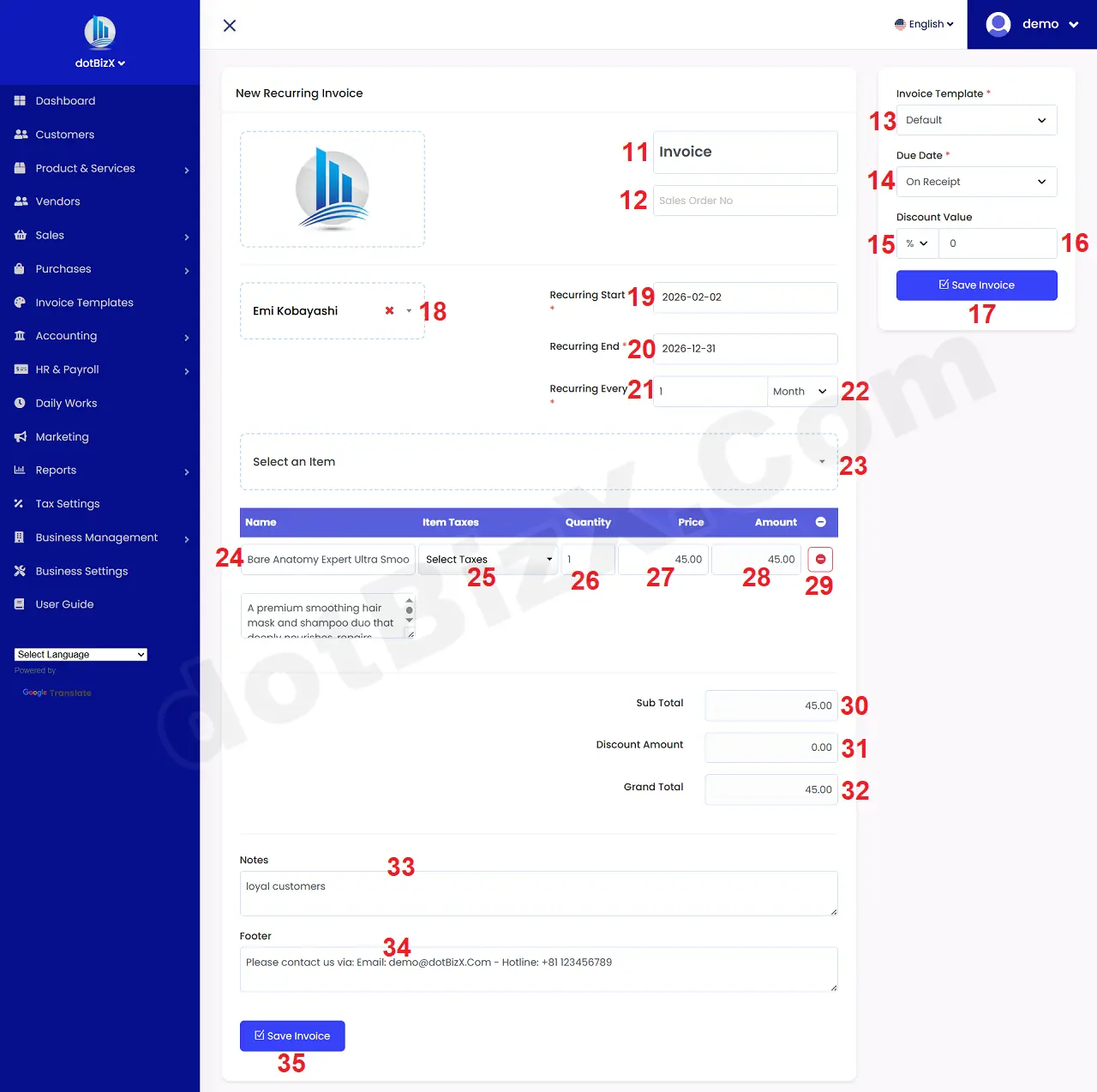
Task: Click inside the Notes field
Action: pyautogui.click(x=538, y=893)
